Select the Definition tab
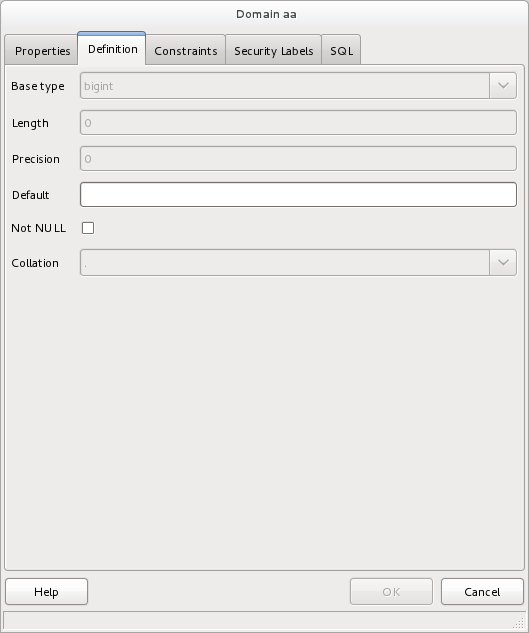The image size is (529, 633). (112, 49)
